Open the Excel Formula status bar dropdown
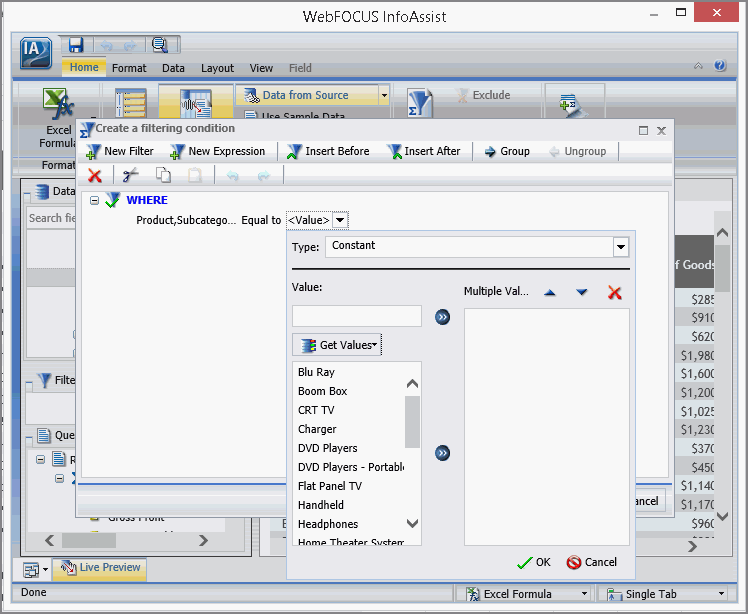The height and width of the screenshot is (614, 748). 584,594
